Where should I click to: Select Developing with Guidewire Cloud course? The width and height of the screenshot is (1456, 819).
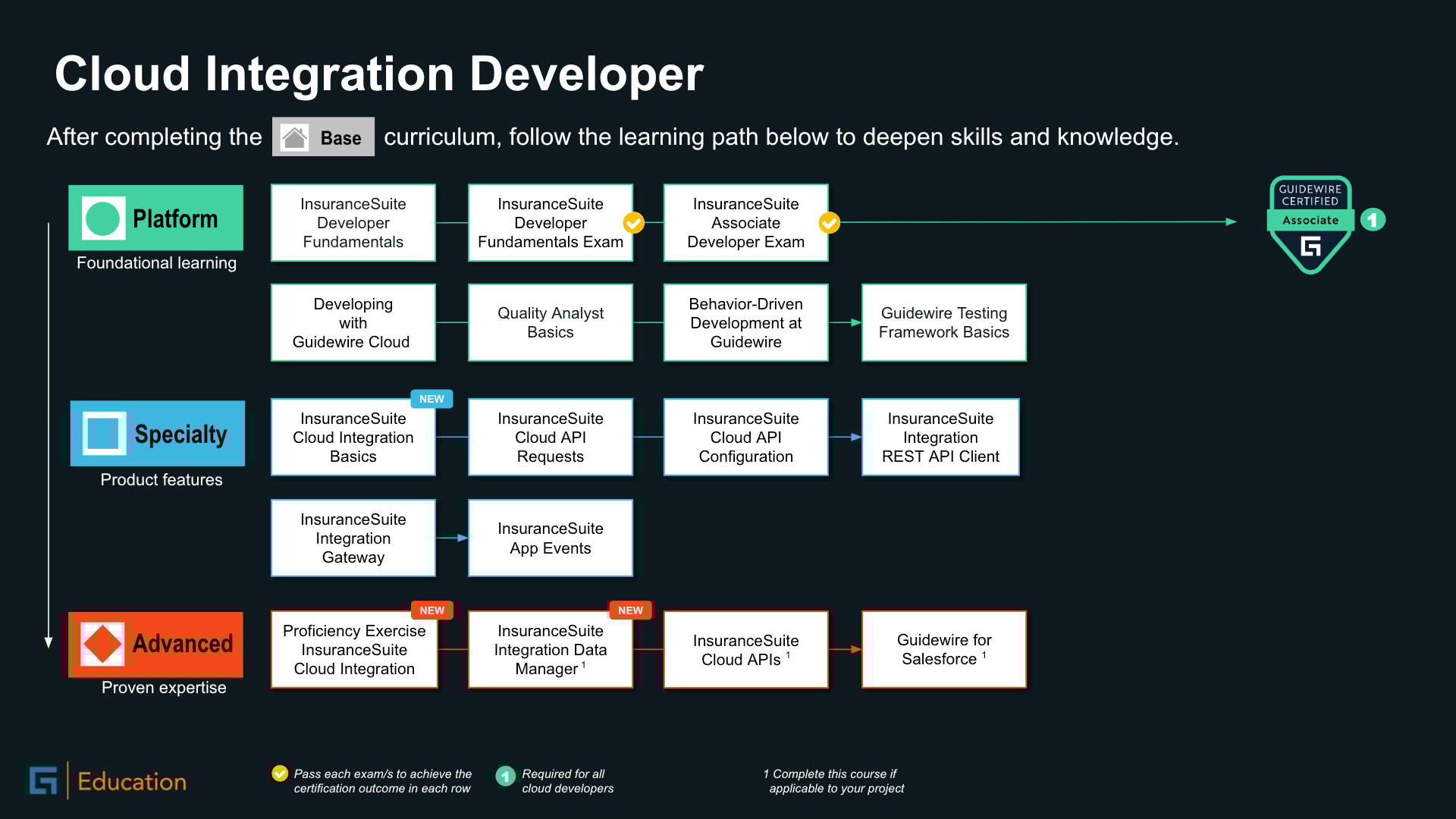pyautogui.click(x=353, y=323)
